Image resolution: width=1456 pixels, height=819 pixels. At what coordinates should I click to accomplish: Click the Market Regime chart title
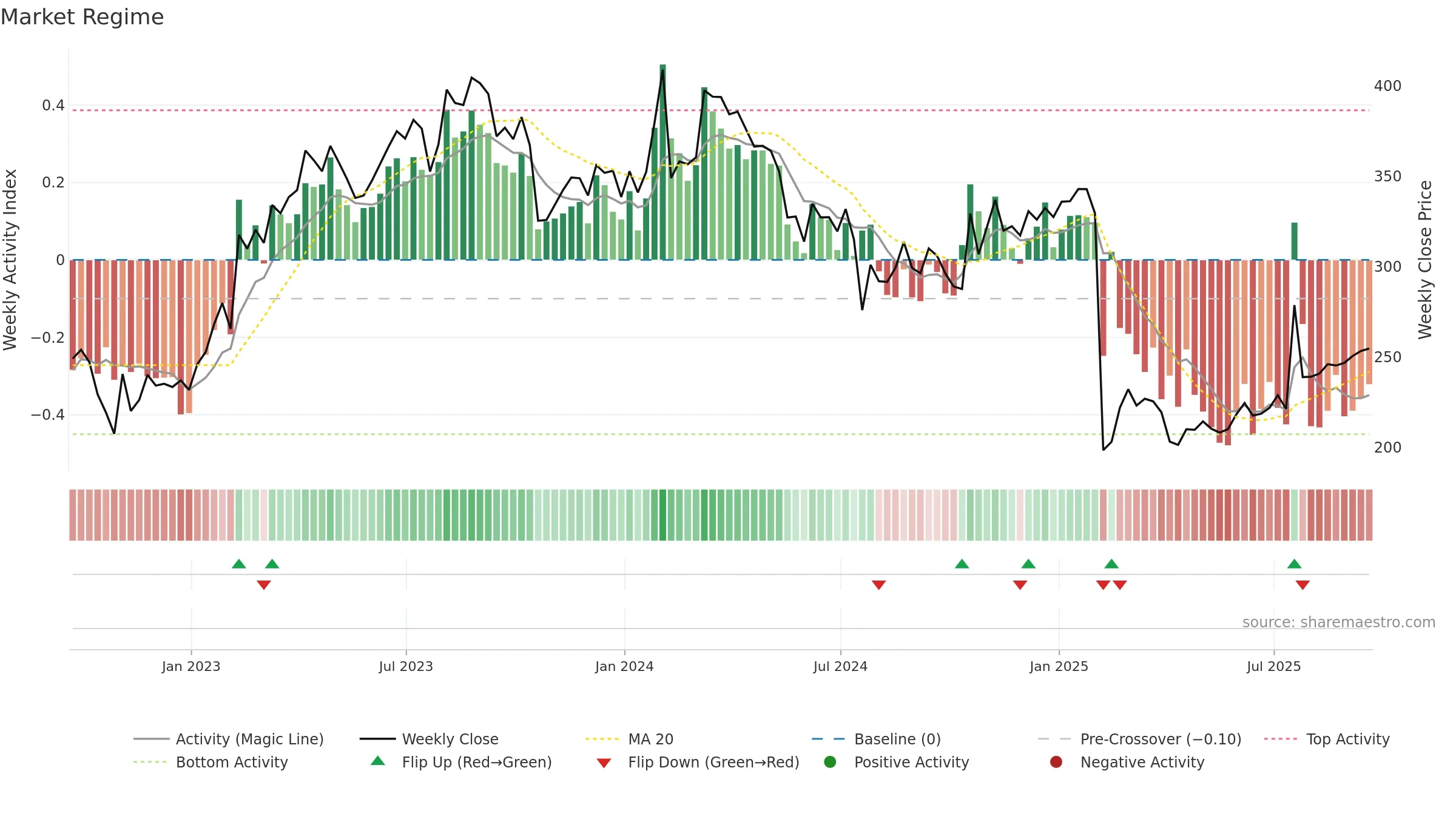coord(82,17)
